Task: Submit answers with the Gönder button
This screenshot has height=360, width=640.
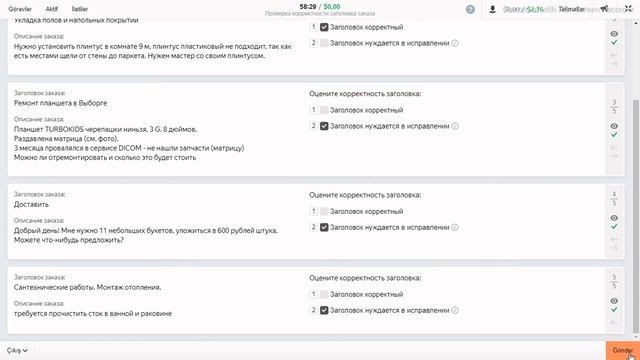Action: [x=622, y=351]
